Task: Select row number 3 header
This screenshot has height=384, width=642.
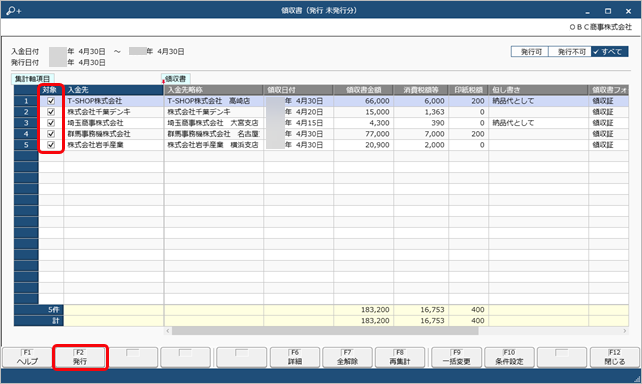Action: tap(26, 123)
